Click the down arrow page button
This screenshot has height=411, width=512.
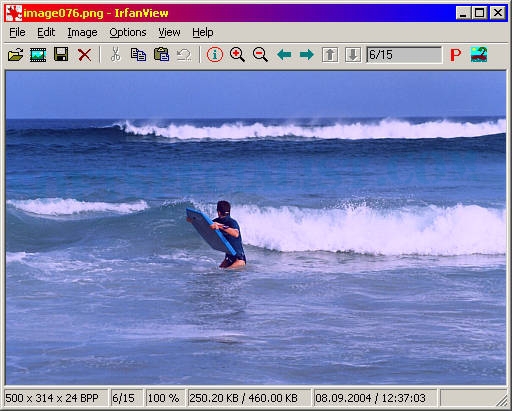pos(353,55)
